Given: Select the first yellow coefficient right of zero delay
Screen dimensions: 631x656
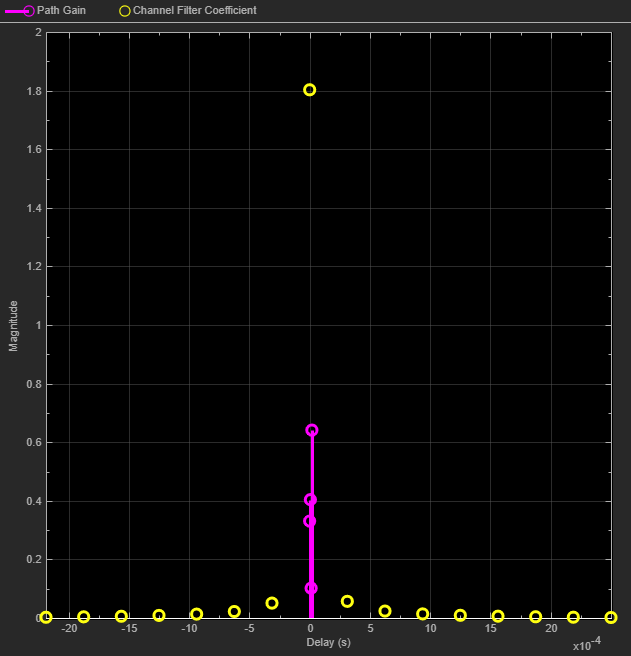Looking at the screenshot, I should pos(347,601).
